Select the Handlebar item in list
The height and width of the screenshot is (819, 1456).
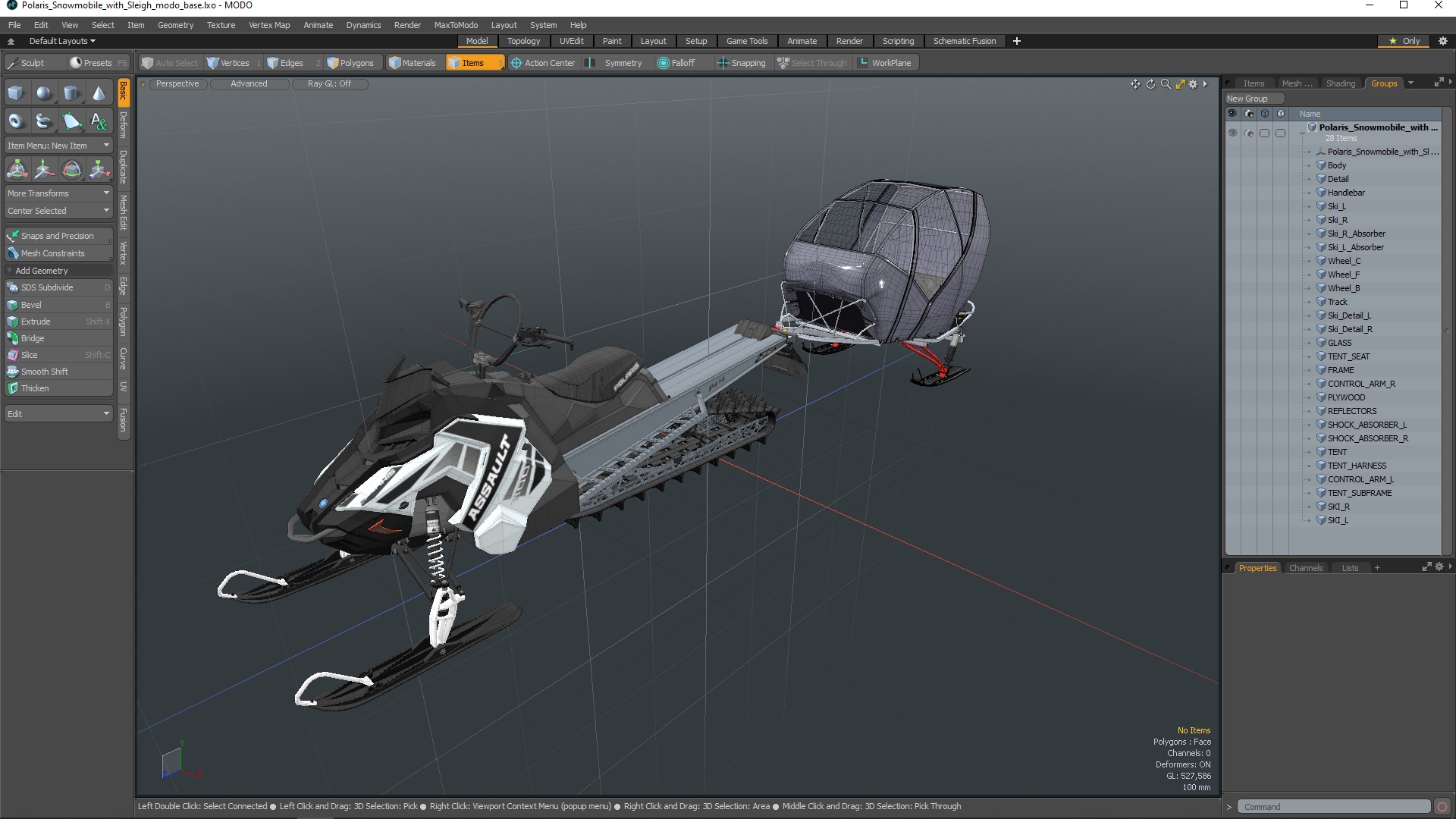[1346, 193]
